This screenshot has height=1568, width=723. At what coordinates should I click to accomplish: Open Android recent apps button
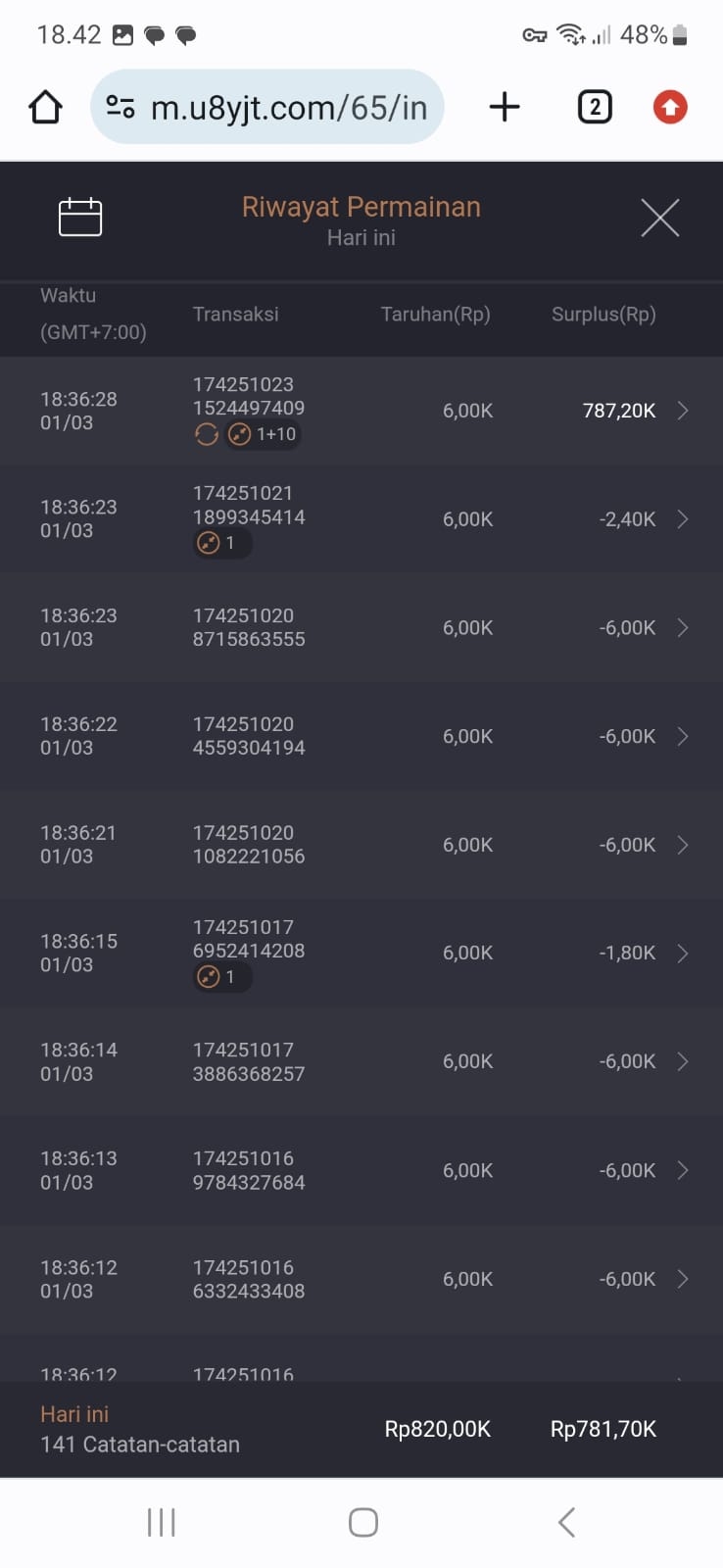pos(161,1522)
